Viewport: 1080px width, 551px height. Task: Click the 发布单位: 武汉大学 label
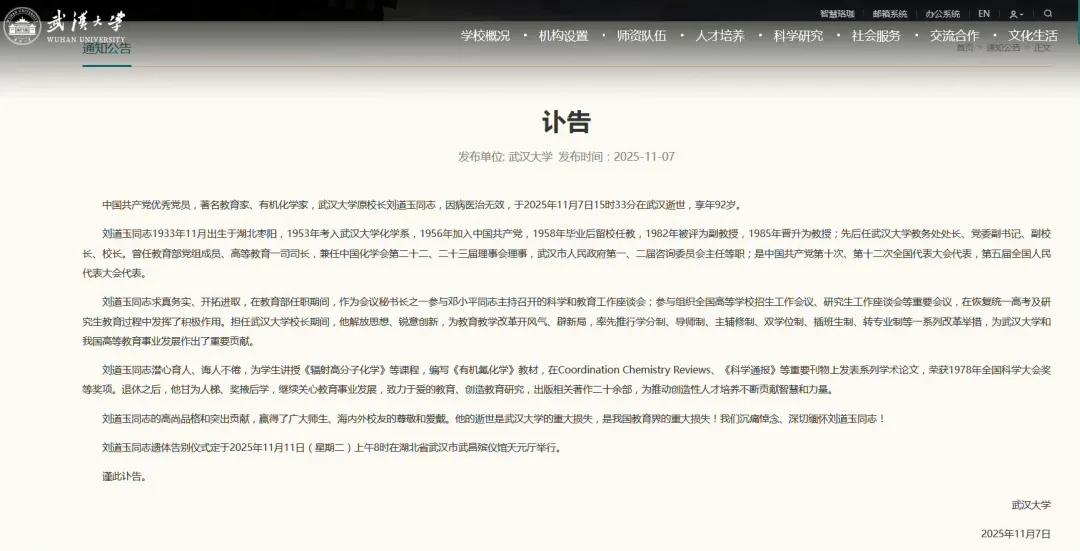(506, 156)
